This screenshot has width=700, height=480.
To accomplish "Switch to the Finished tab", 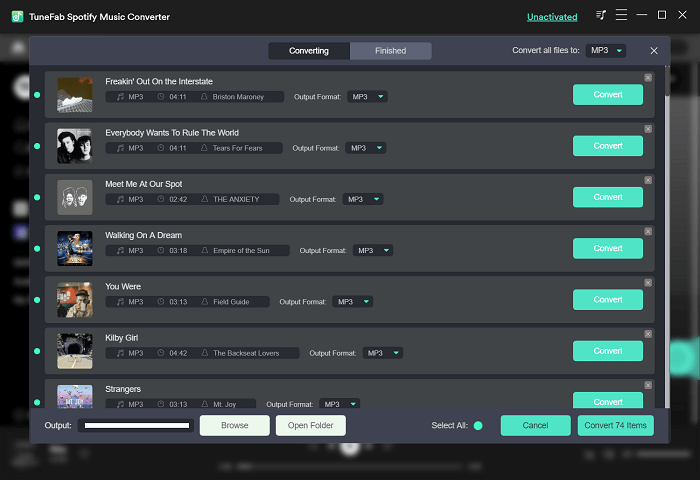I will 391,51.
